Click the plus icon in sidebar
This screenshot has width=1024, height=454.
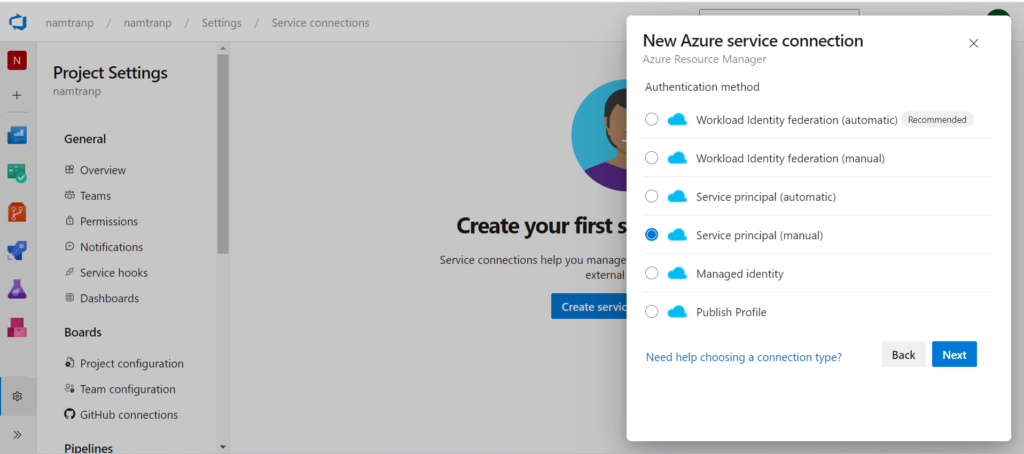point(17,96)
